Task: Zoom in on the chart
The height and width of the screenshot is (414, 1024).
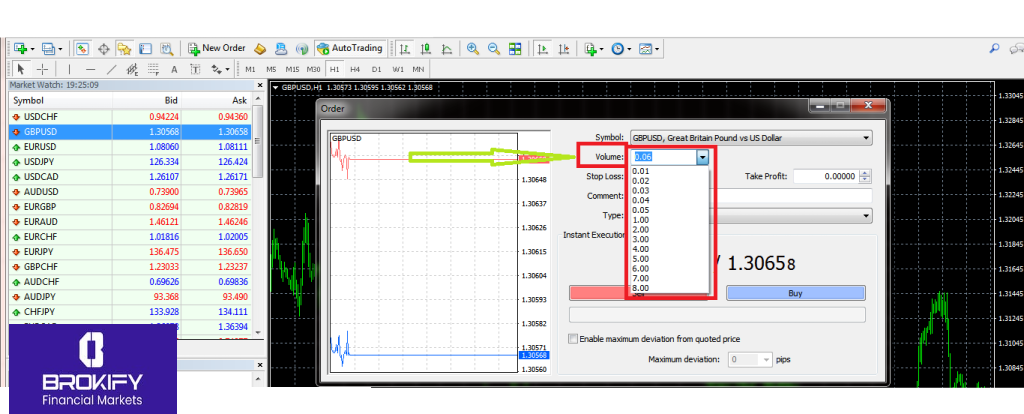Action: 472,48
